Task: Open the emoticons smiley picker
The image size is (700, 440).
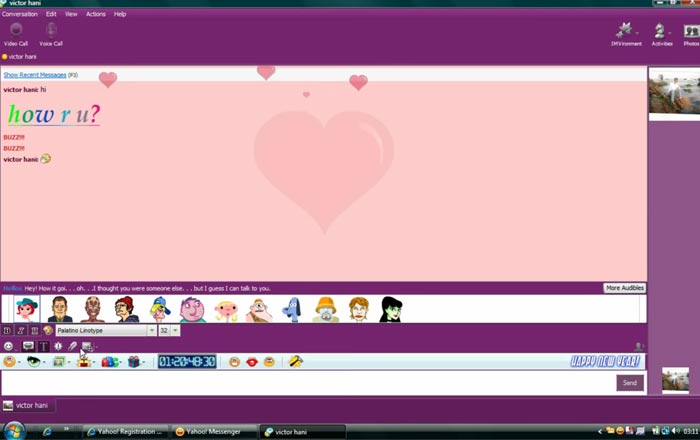Action: coord(8,346)
